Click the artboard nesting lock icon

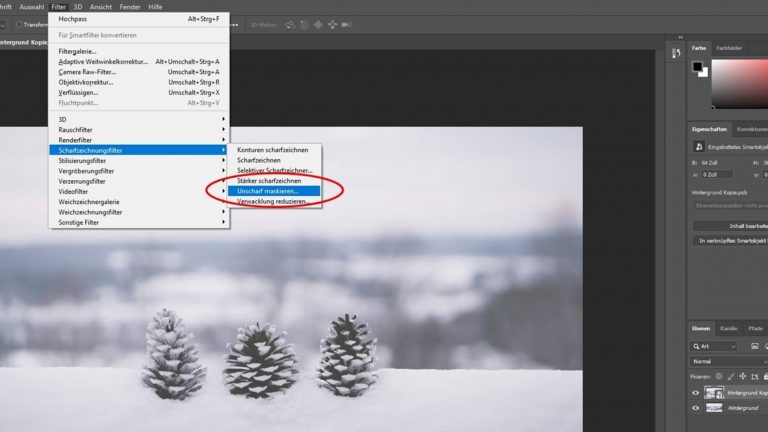pyautogui.click(x=755, y=377)
